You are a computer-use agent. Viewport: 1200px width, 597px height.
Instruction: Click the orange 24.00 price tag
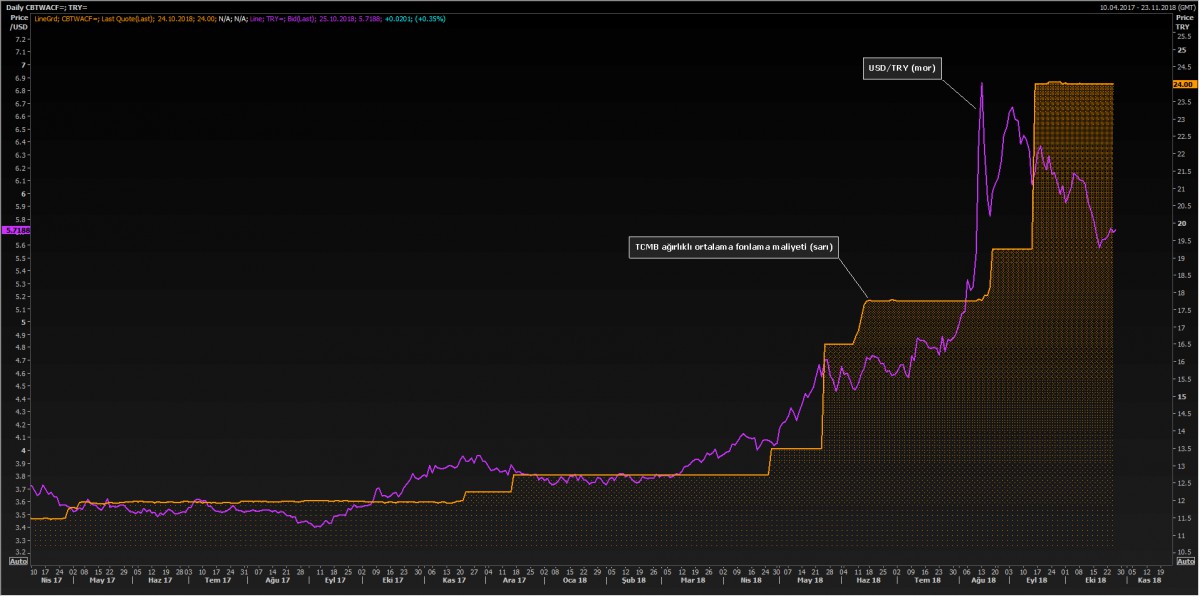[x=1183, y=85]
